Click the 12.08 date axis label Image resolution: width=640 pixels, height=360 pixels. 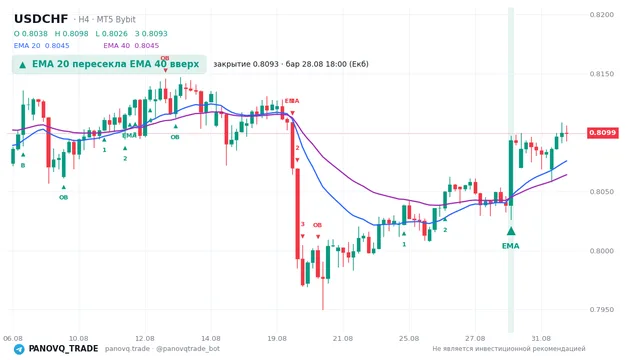(x=144, y=338)
